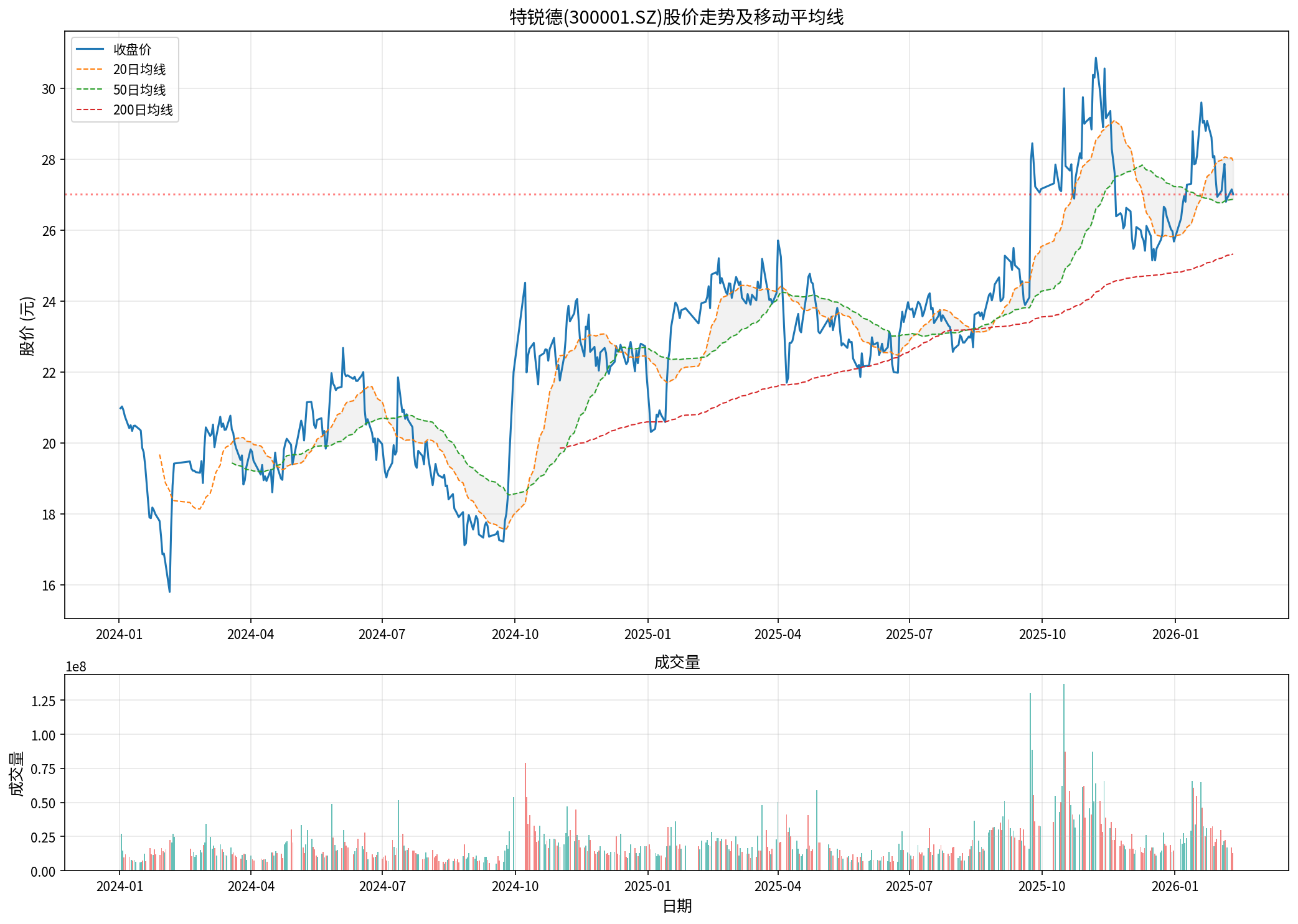Click the 2024-10 tick label on price chart
This screenshot has height=924, width=1298.
515,635
